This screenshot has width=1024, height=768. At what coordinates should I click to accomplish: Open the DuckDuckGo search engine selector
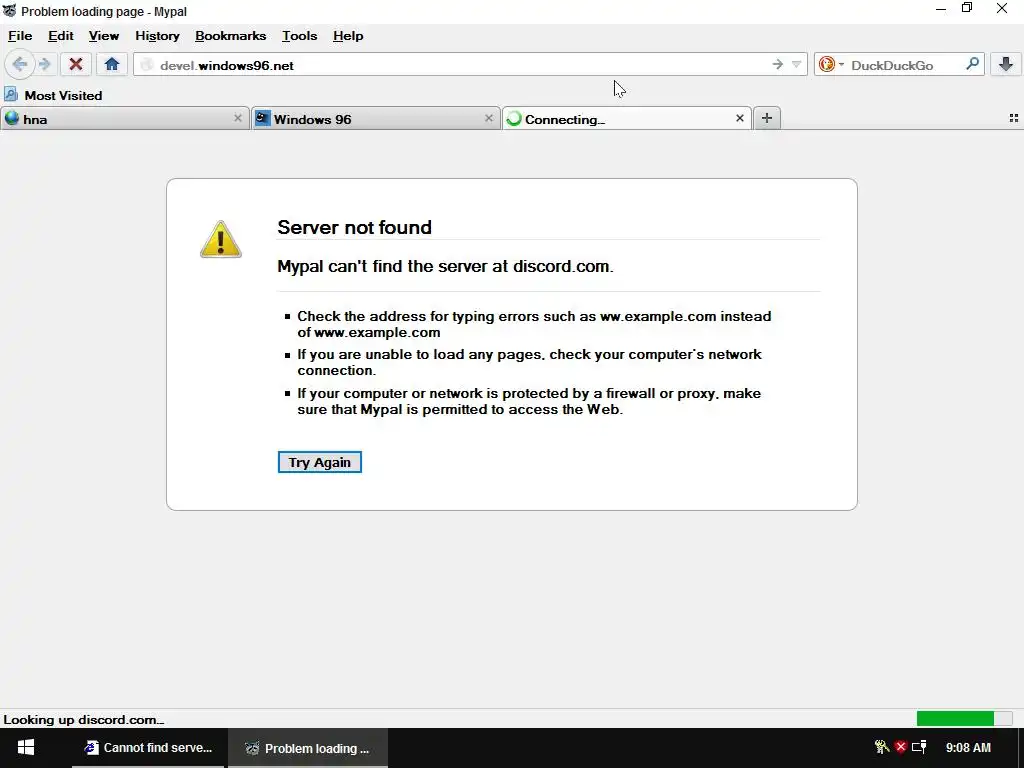pos(831,65)
